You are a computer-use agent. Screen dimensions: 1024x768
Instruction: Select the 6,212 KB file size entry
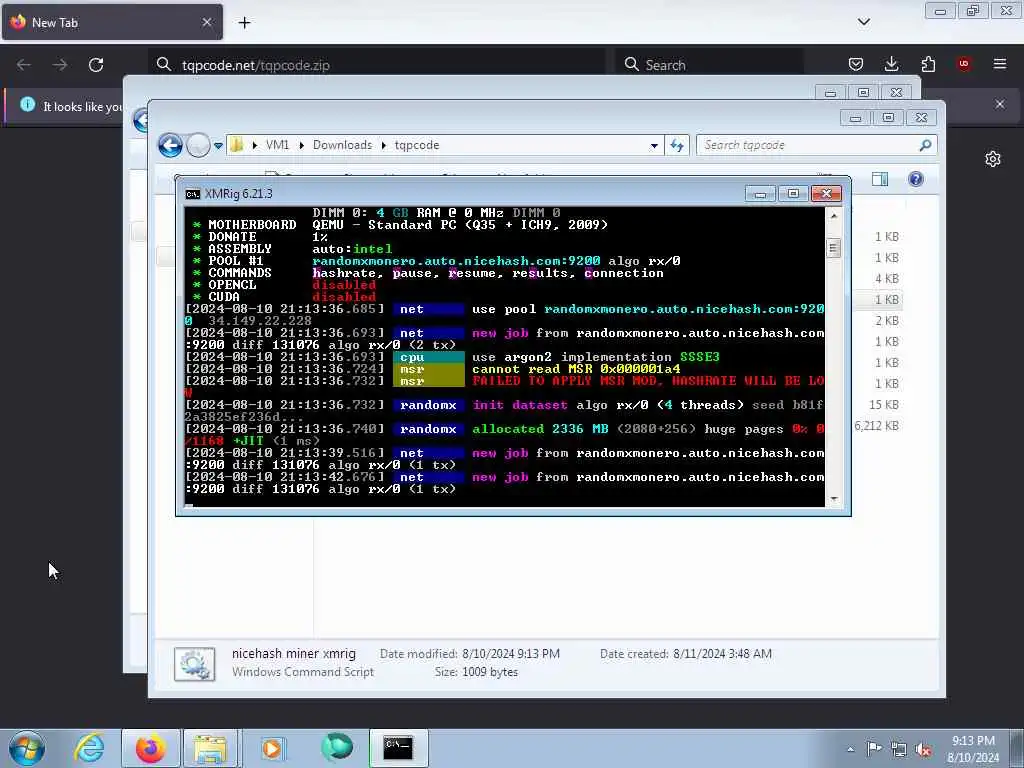point(876,426)
